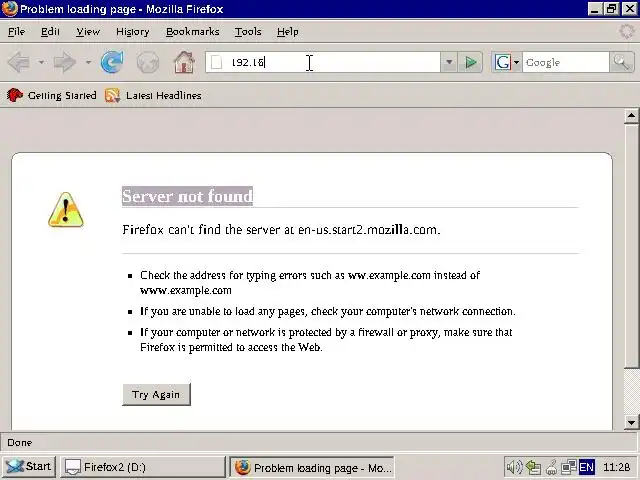Click the Stop loading button
The height and width of the screenshot is (480, 640).
click(x=148, y=62)
